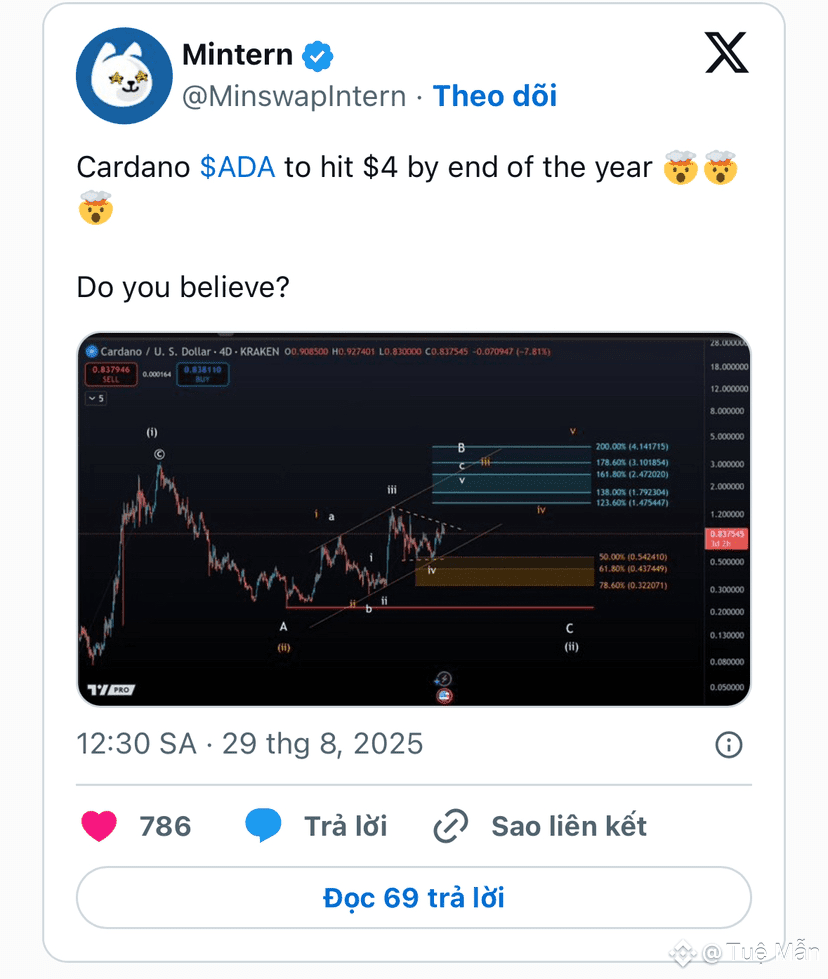The image size is (828, 979).
Task: Click the current price label 0.837545
Action: [726, 538]
